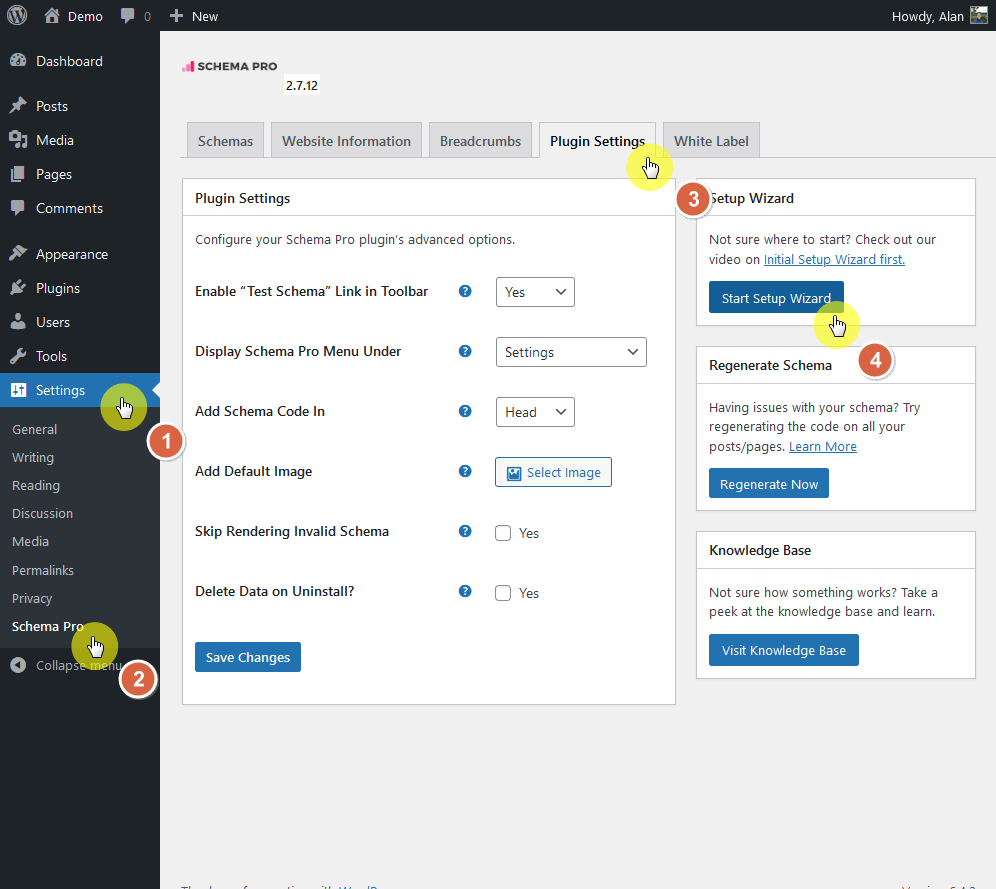
Task: Click Start Setup Wizard button
Action: click(x=776, y=297)
